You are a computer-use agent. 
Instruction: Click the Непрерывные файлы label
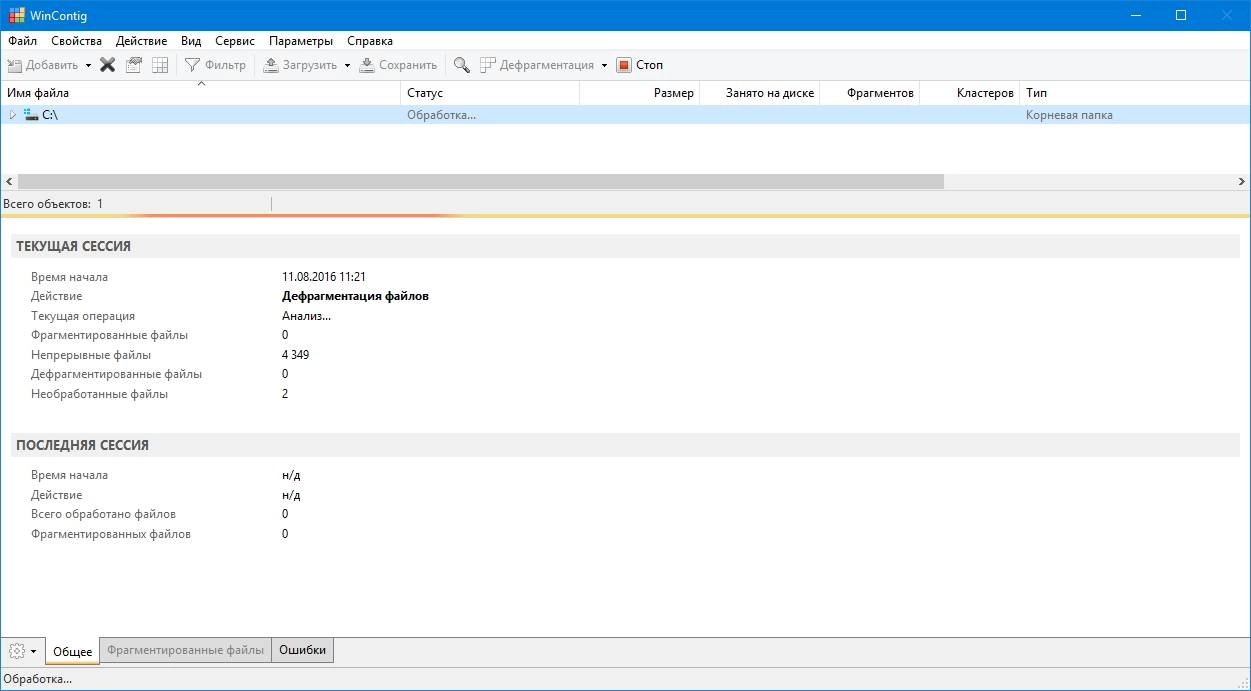tap(91, 355)
